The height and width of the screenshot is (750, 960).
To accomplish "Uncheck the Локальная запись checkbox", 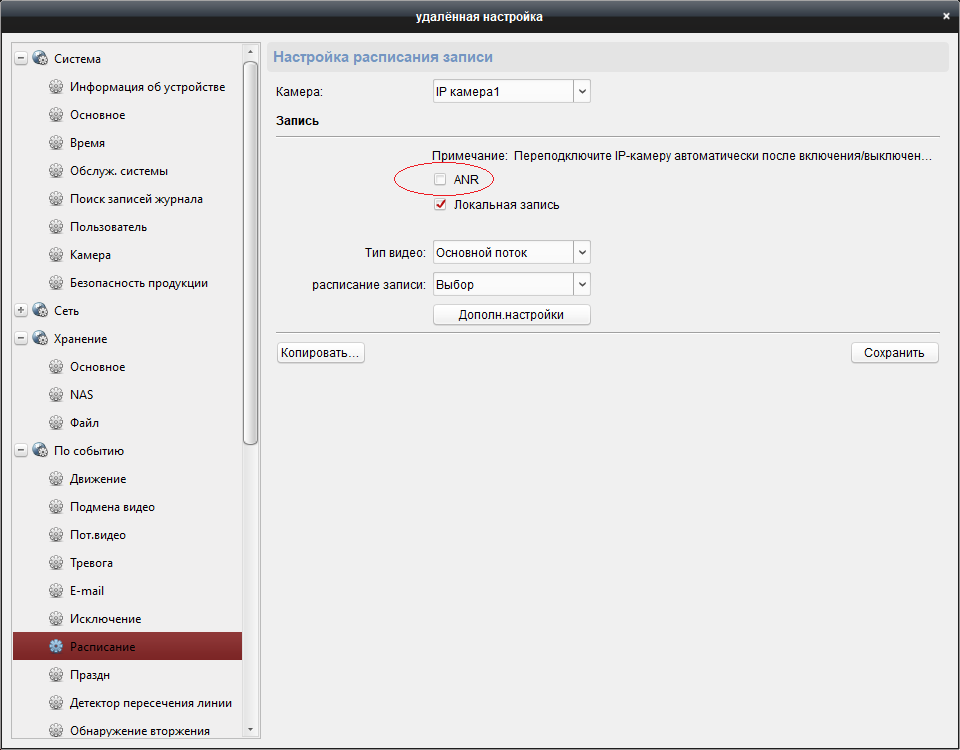I will (x=440, y=205).
